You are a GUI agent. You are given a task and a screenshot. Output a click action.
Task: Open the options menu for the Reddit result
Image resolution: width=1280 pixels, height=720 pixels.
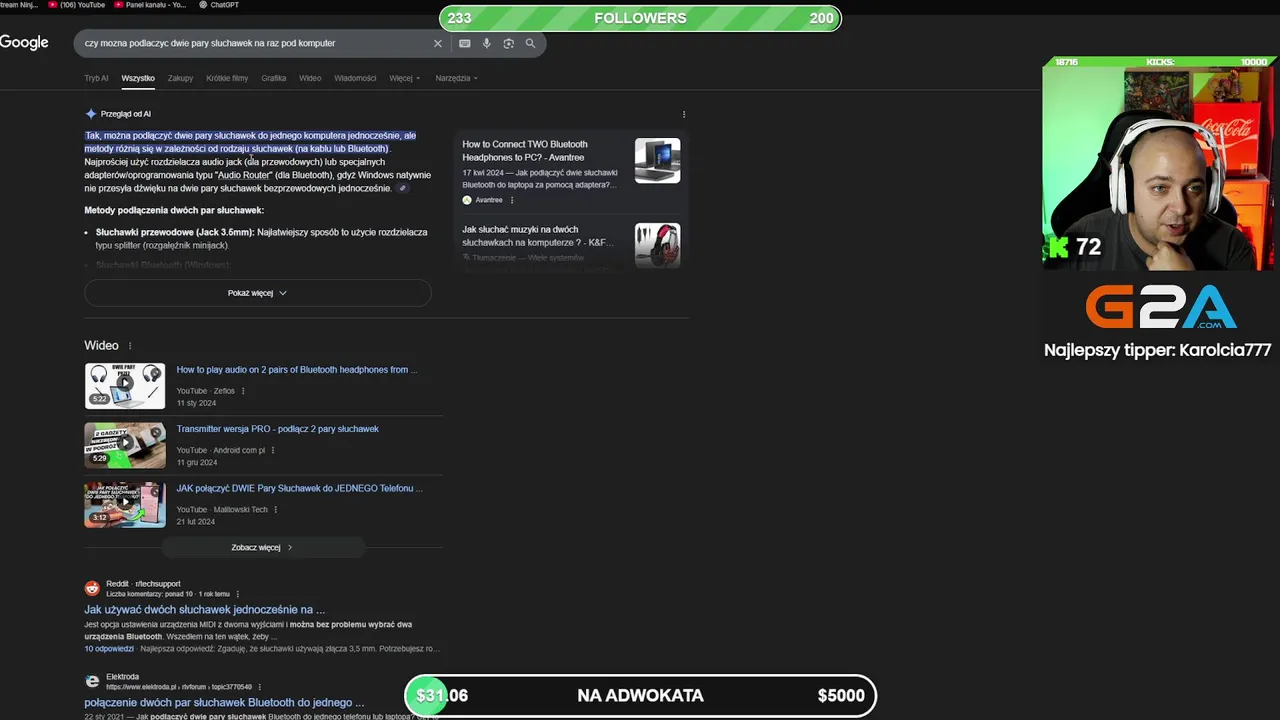point(237,594)
